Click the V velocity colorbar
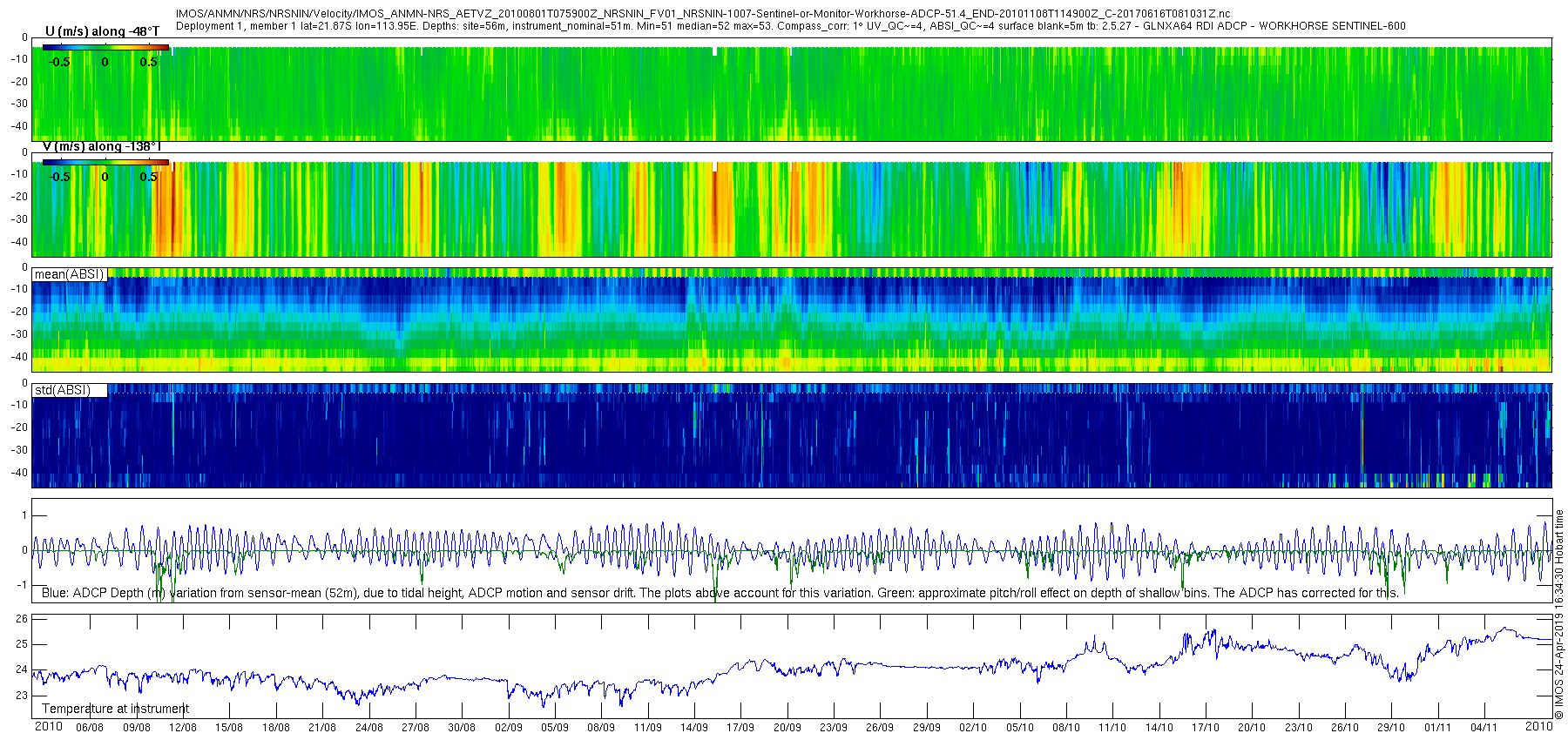The width and height of the screenshot is (1568, 740). coord(105,162)
